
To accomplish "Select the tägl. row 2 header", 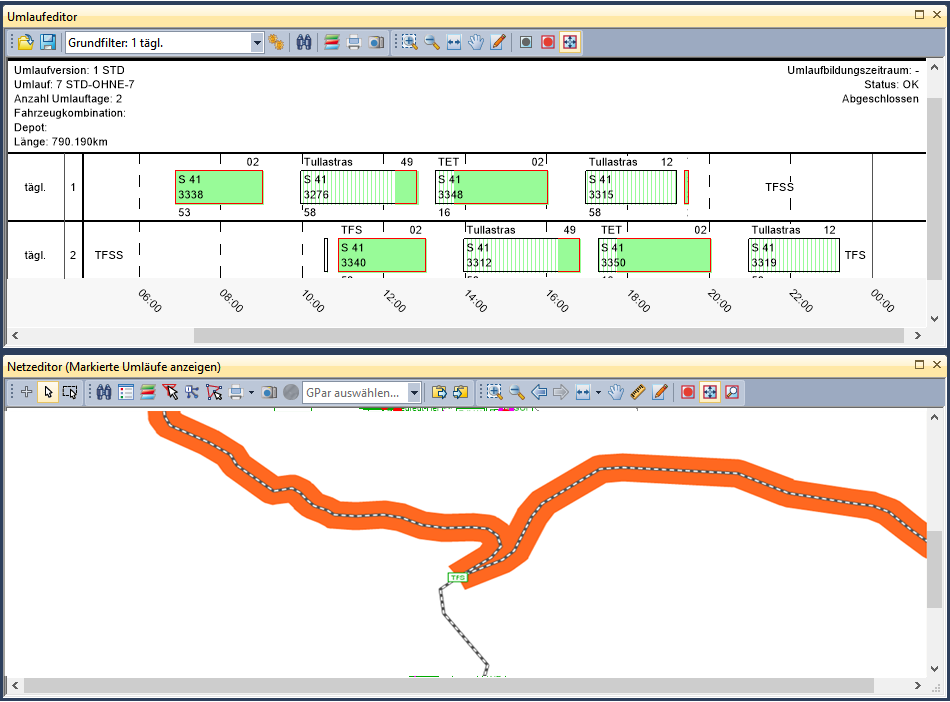I will (35, 255).
